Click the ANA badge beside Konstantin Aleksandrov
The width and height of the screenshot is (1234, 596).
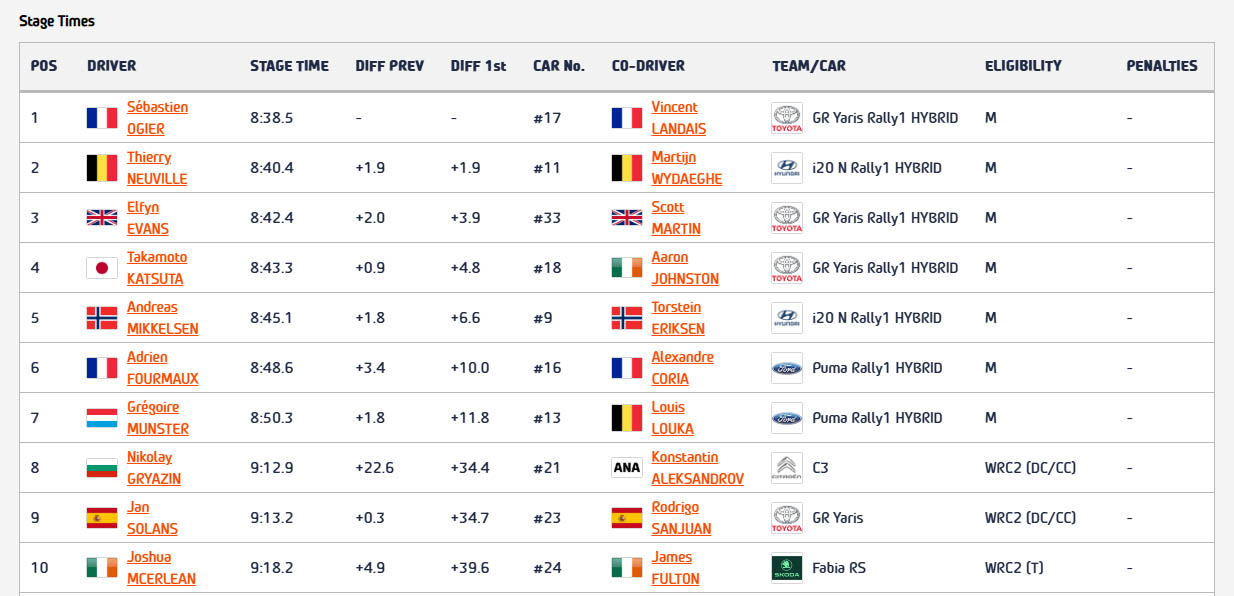click(x=627, y=468)
